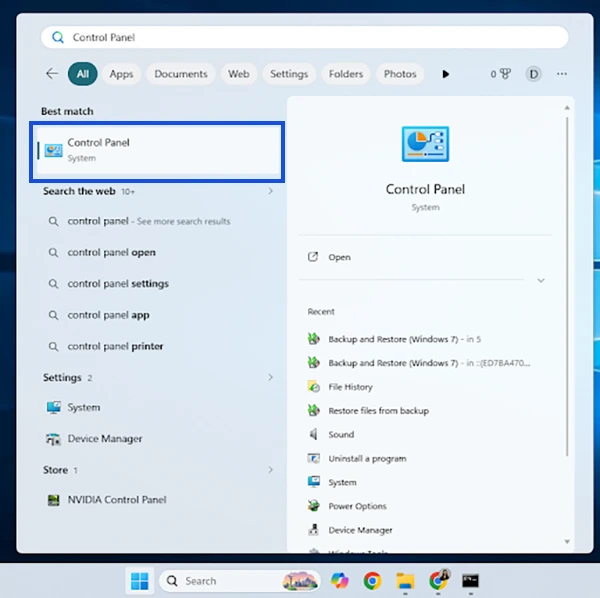
Task: Click the large Control Panel icon in preview
Action: [425, 144]
